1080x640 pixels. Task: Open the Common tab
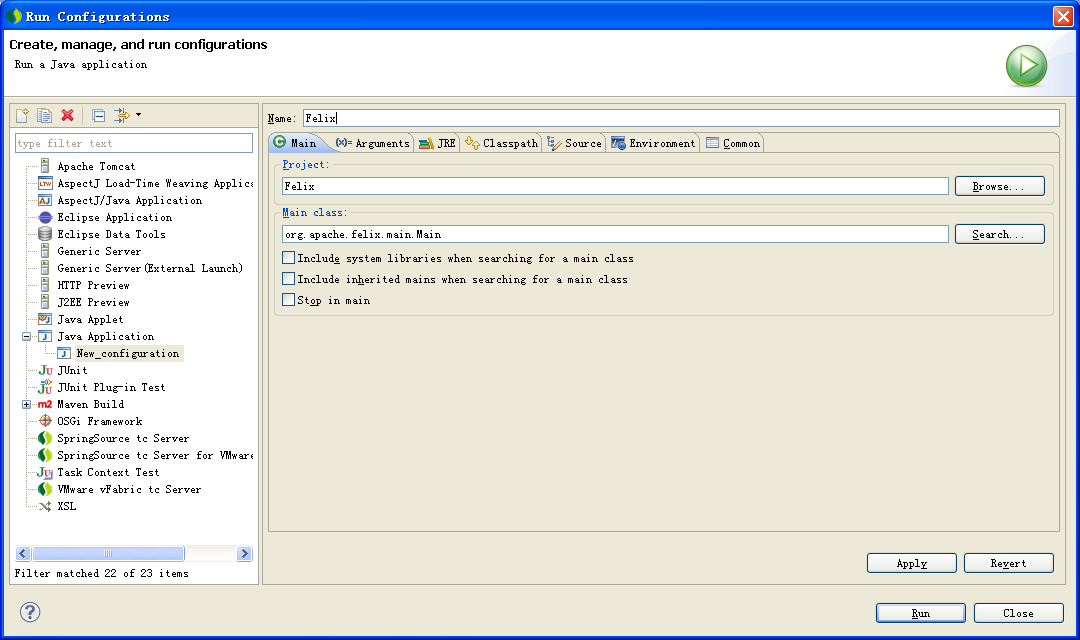click(x=733, y=143)
